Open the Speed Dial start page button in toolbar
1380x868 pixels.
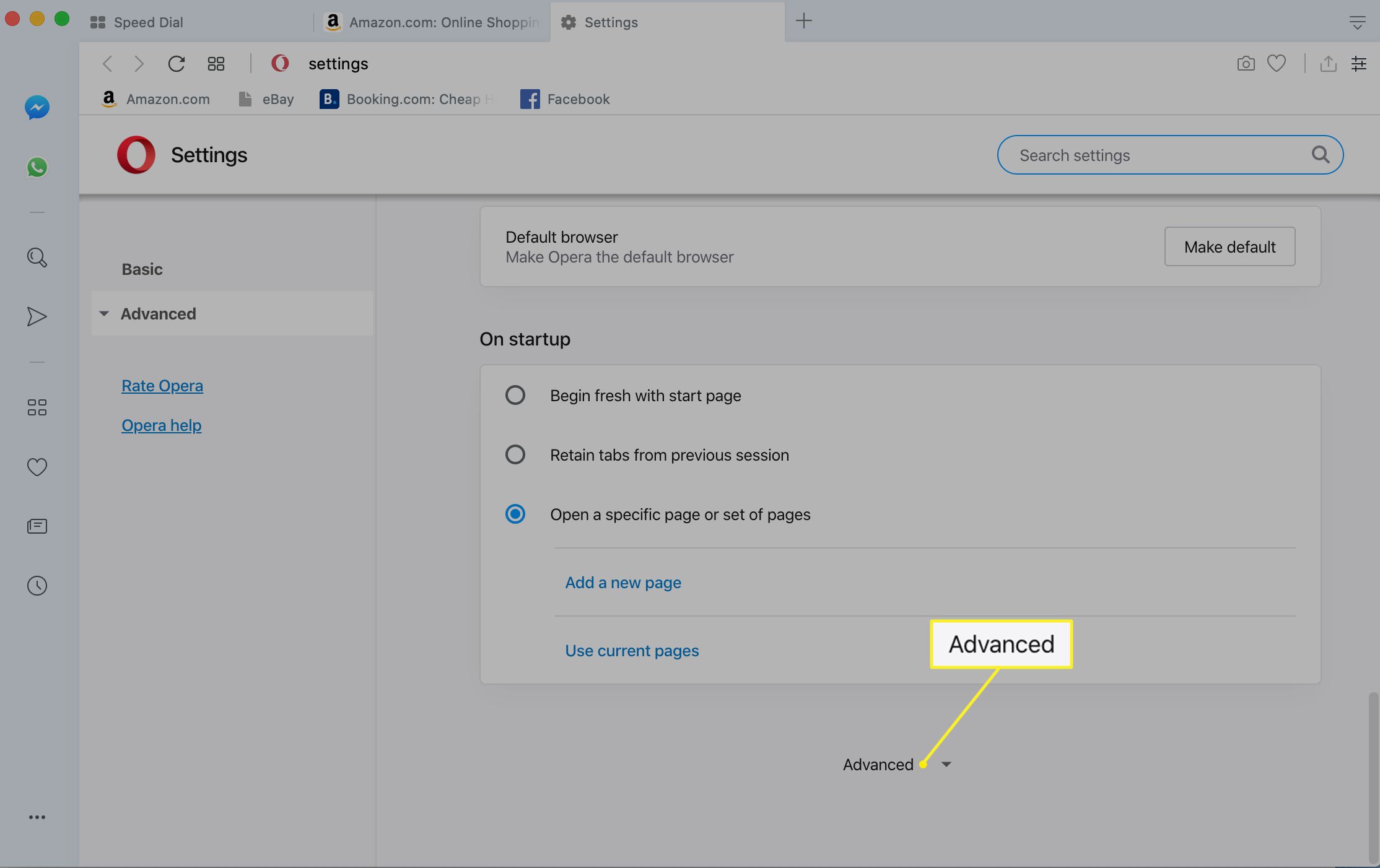216,64
